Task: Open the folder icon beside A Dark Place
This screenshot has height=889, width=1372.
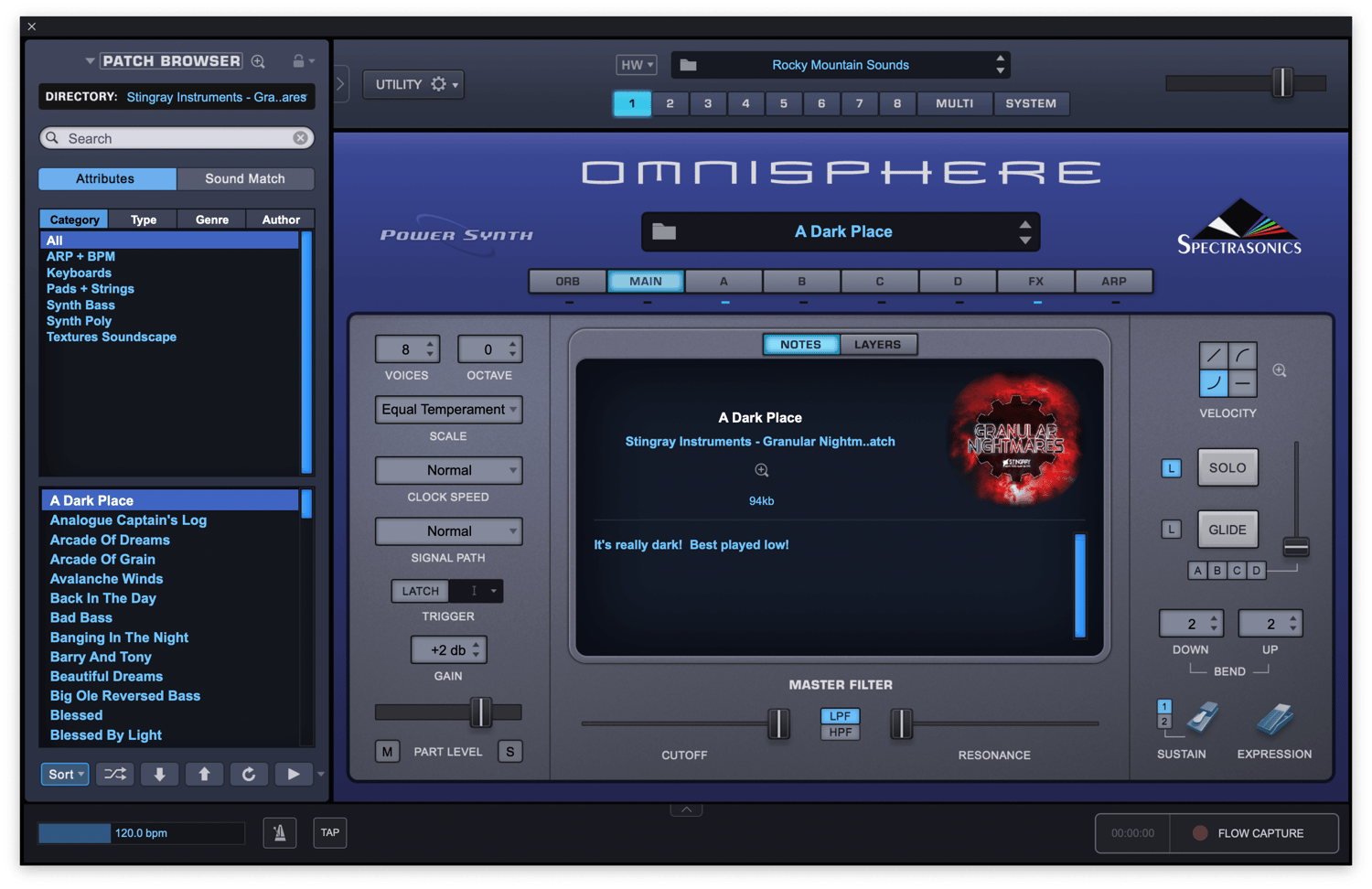Action: tap(664, 232)
